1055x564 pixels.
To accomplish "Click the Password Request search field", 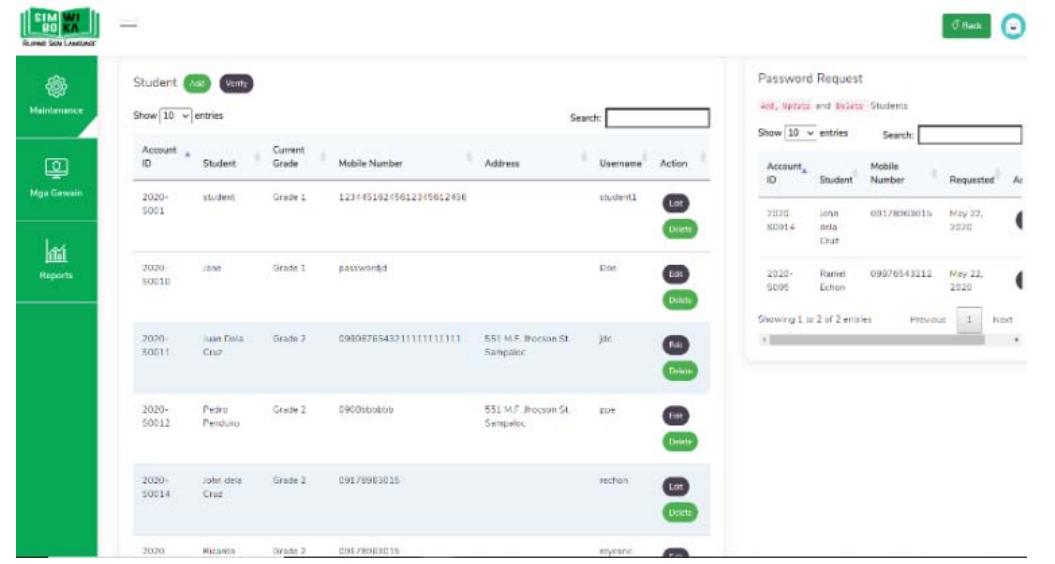I will pyautogui.click(x=969, y=134).
